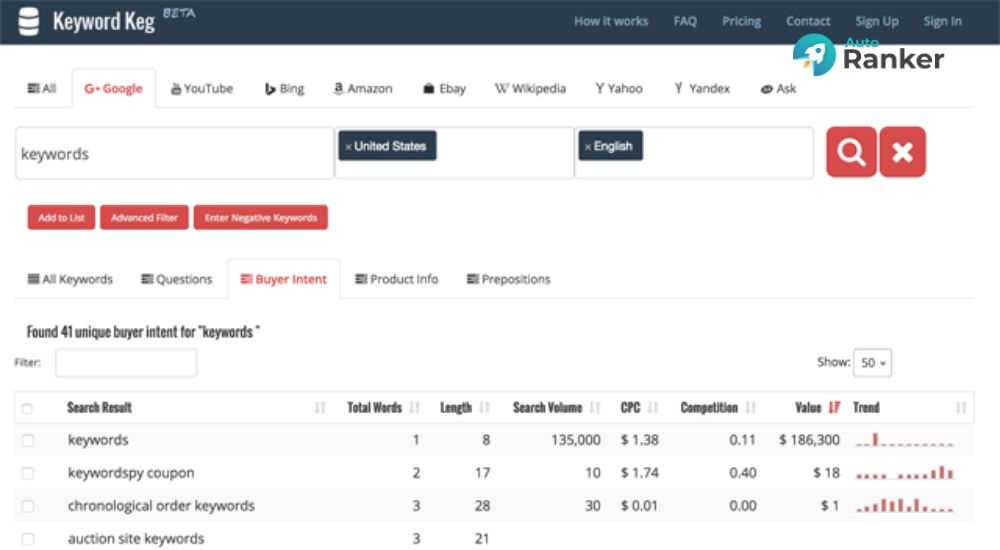Toggle the Value column sort indicator

(834, 408)
